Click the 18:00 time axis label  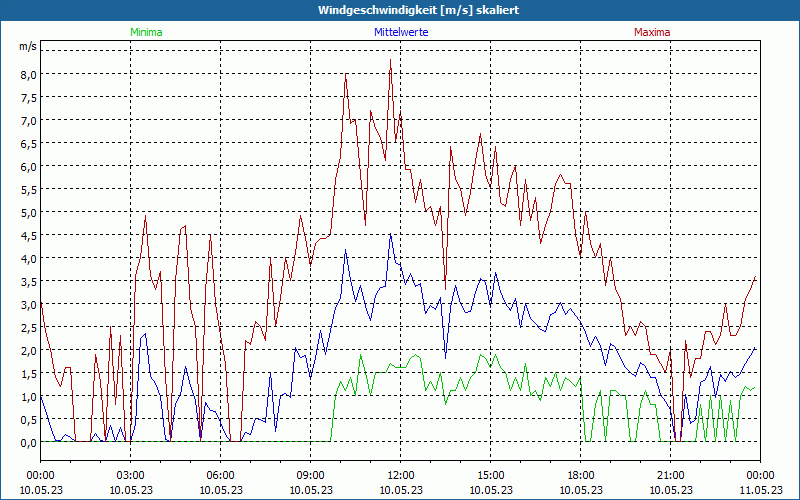pos(580,475)
